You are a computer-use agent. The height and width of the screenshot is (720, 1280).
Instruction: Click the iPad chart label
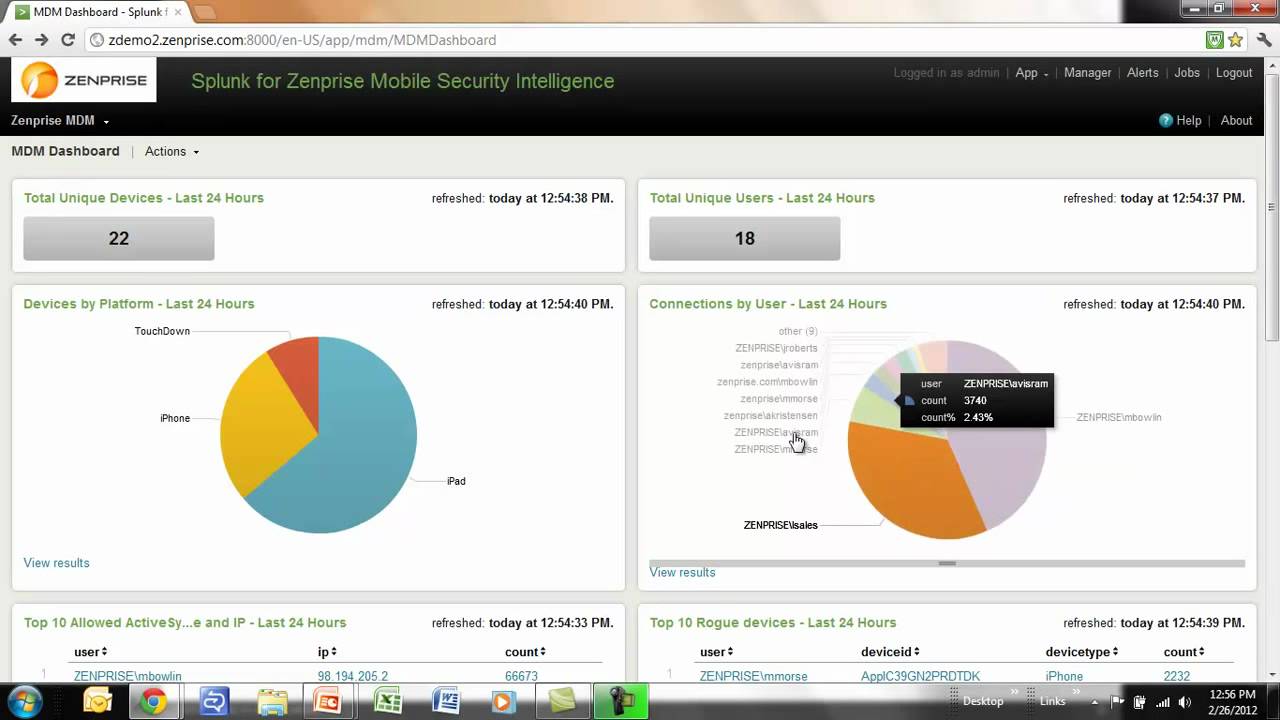456,481
